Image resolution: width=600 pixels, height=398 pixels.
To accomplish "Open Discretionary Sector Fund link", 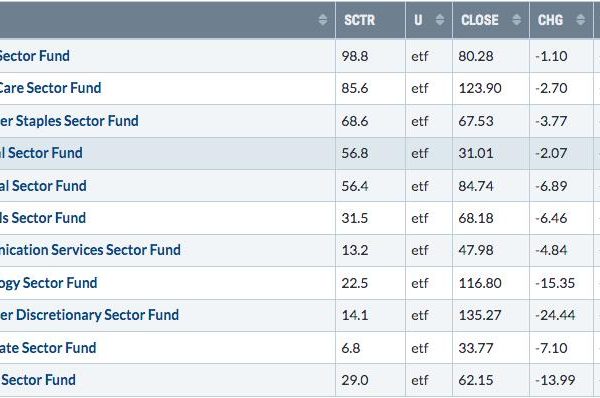I will point(89,315).
